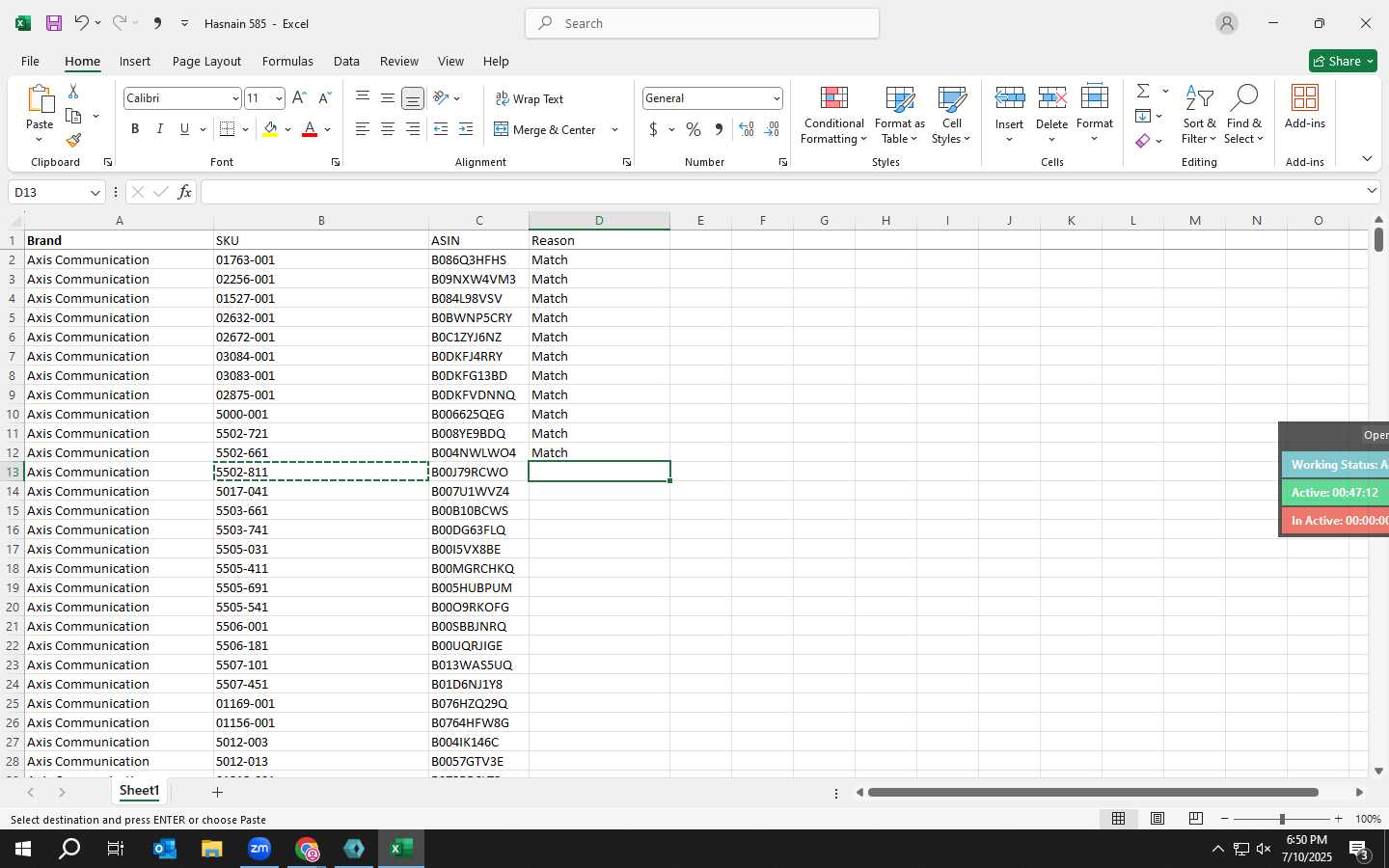Image resolution: width=1389 pixels, height=868 pixels.
Task: Apply Comma Style icon
Action: point(719,129)
